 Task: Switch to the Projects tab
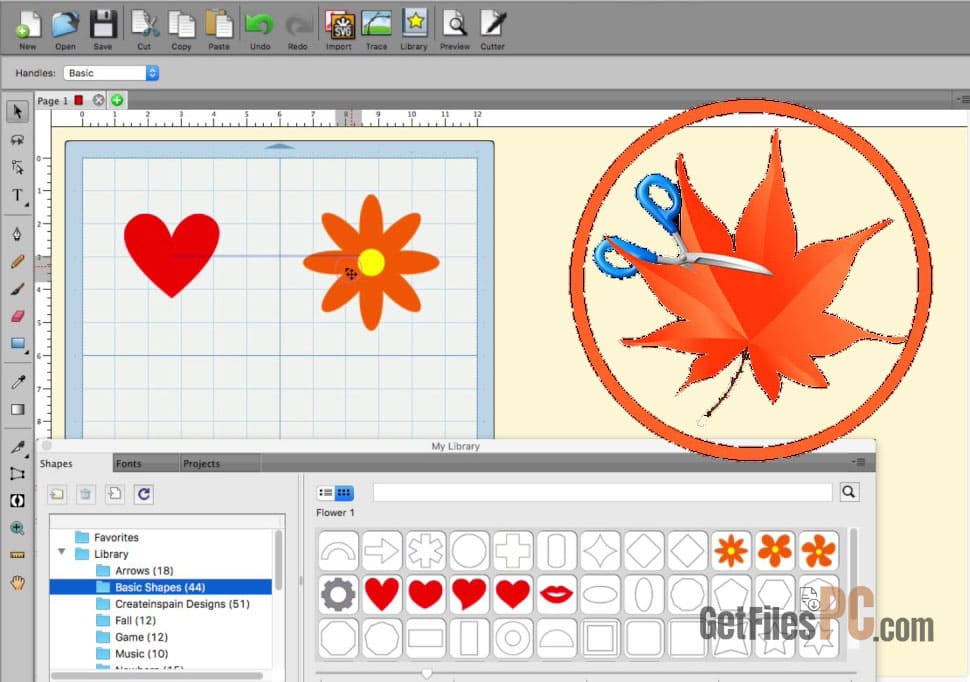pyautogui.click(x=202, y=464)
